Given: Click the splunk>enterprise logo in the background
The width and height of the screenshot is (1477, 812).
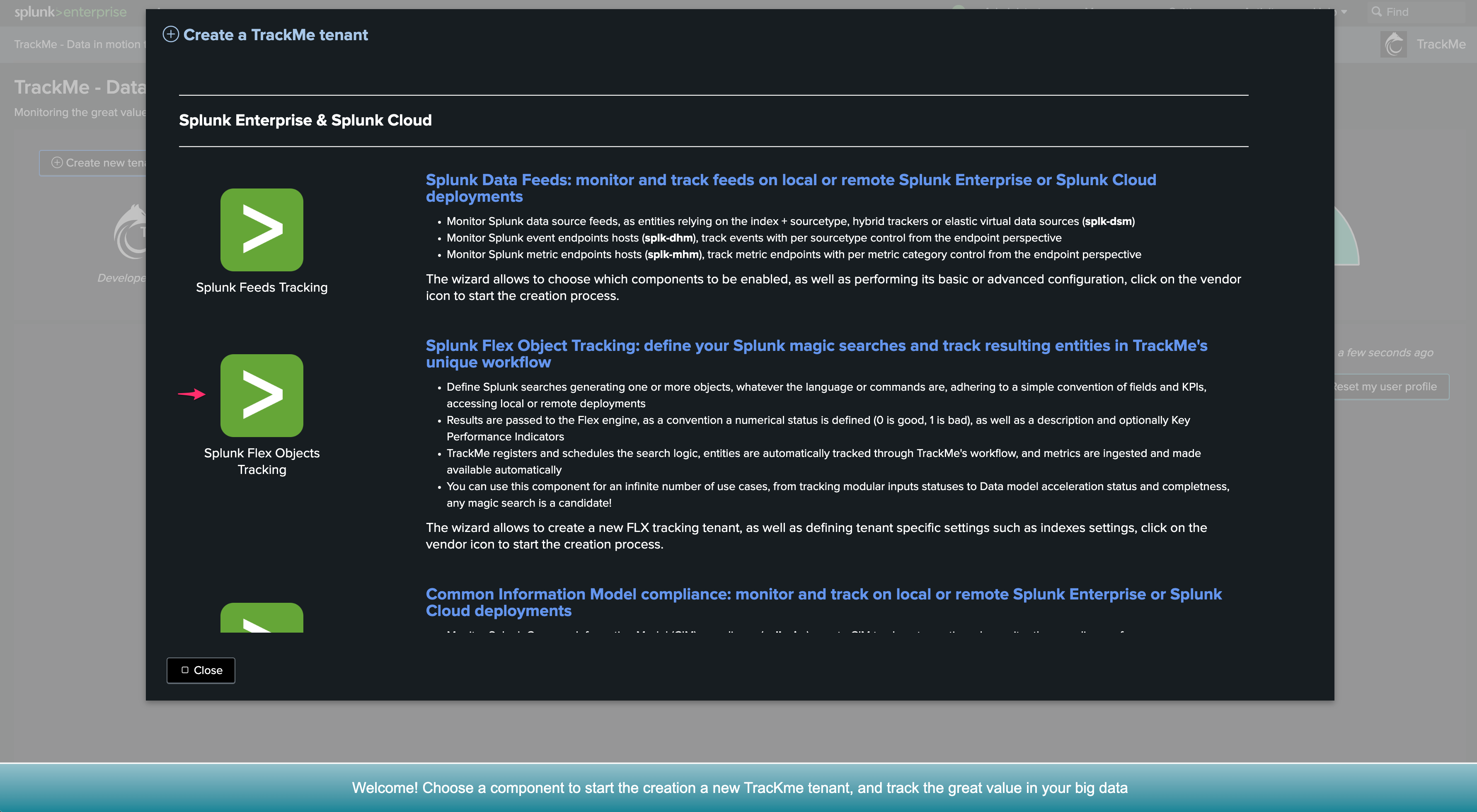Looking at the screenshot, I should [70, 12].
